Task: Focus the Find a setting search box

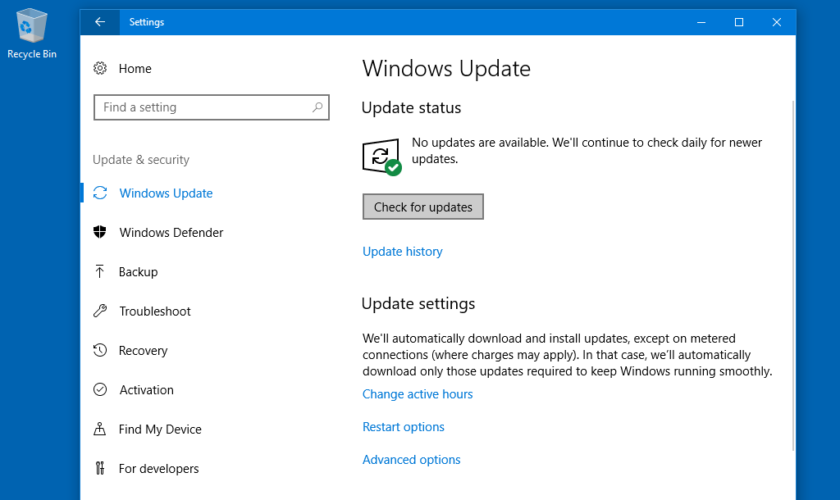Action: (x=200, y=107)
